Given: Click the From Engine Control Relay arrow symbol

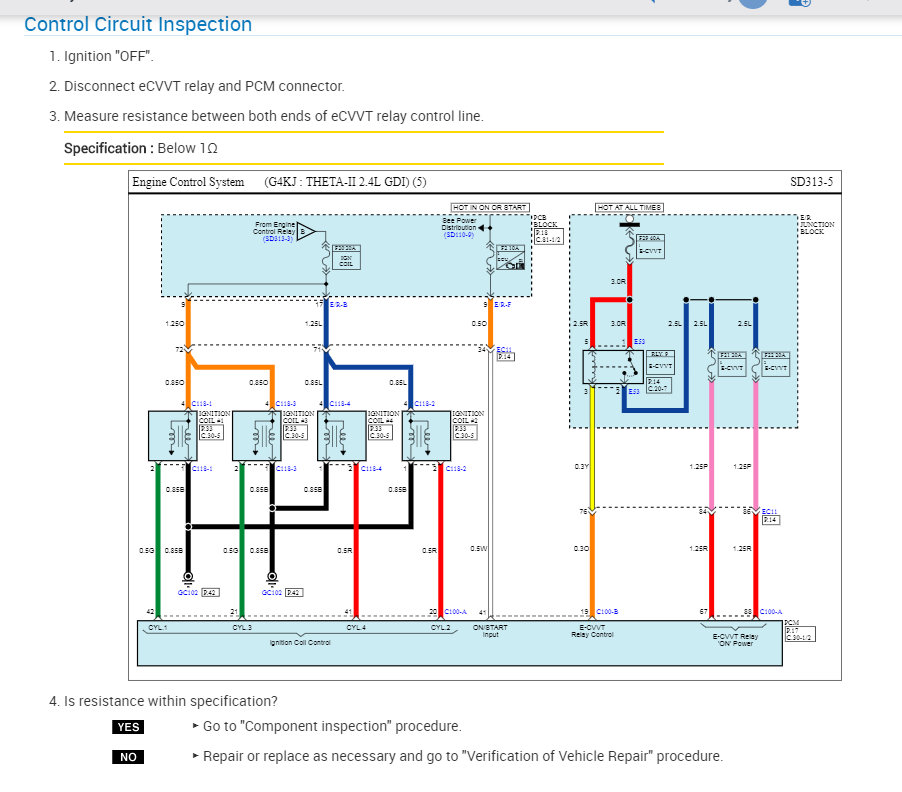Looking at the screenshot, I should (x=305, y=232).
